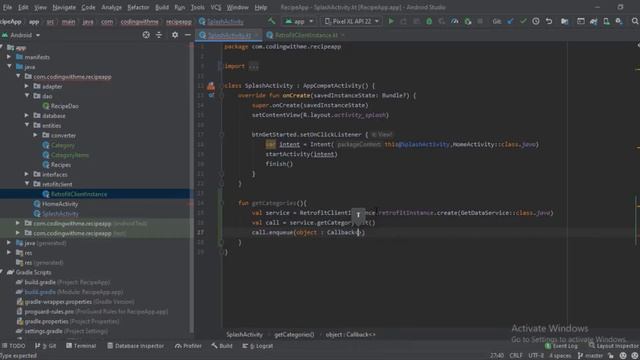Open the File menu
The image size is (640, 360).
[x=7, y=7]
